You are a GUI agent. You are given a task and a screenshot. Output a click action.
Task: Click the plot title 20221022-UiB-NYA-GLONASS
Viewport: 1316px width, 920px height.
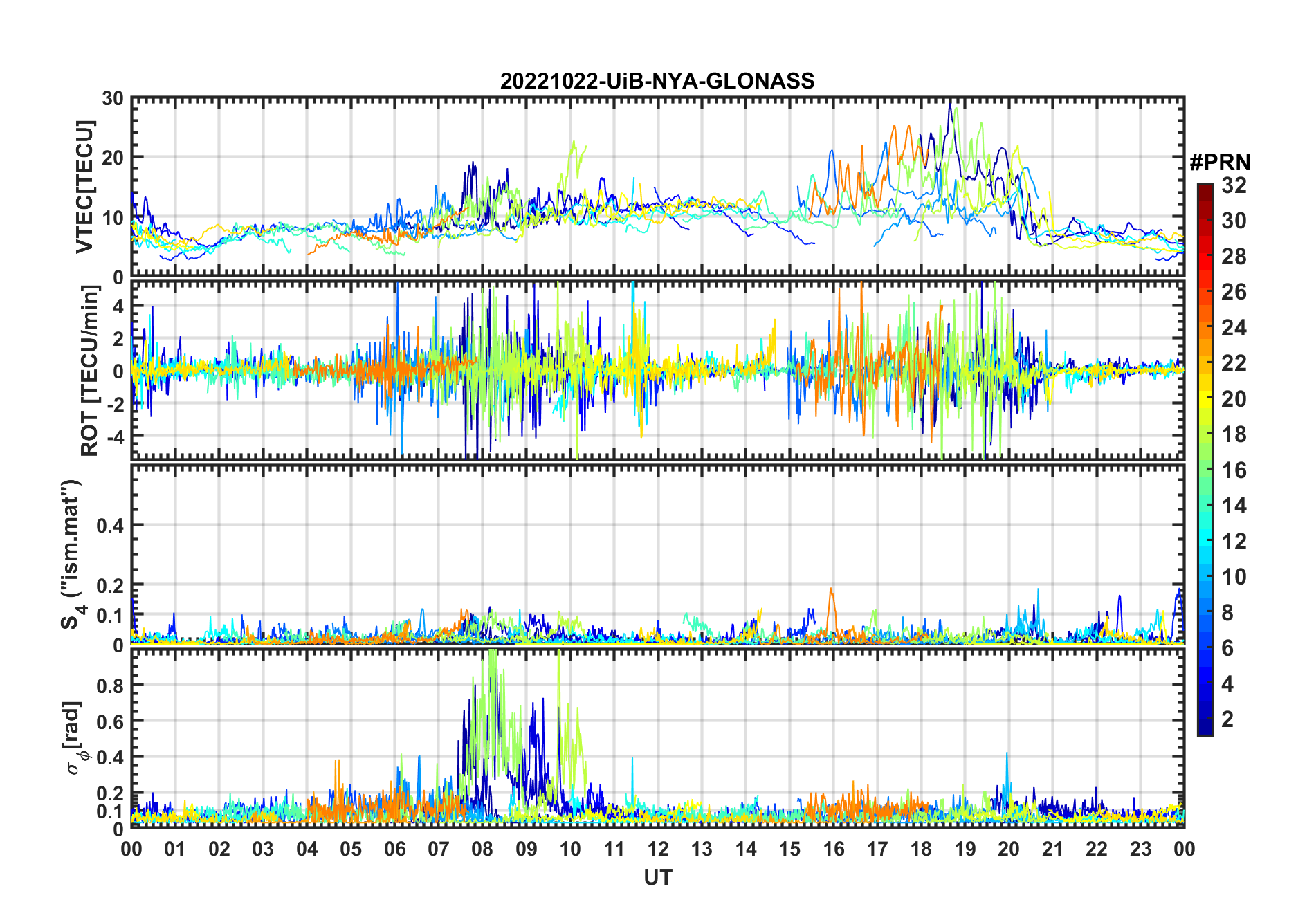657,82
